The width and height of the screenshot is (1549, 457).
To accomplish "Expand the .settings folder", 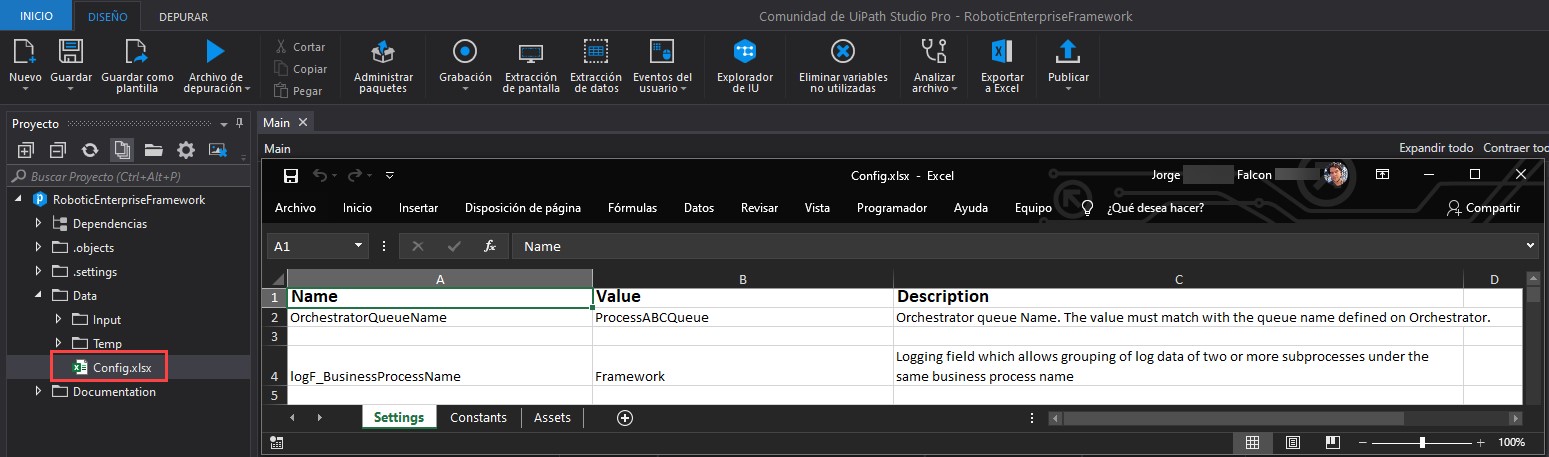I will pyautogui.click(x=38, y=271).
